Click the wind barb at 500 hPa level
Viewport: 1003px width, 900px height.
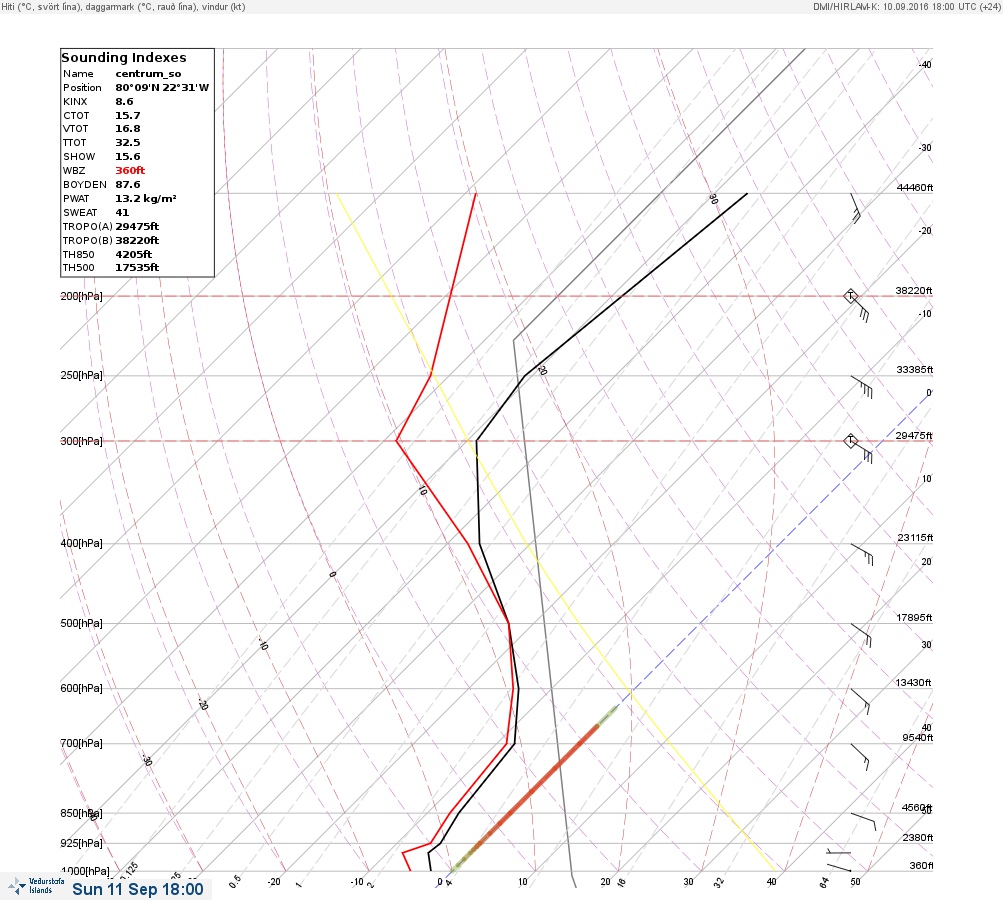coord(861,635)
